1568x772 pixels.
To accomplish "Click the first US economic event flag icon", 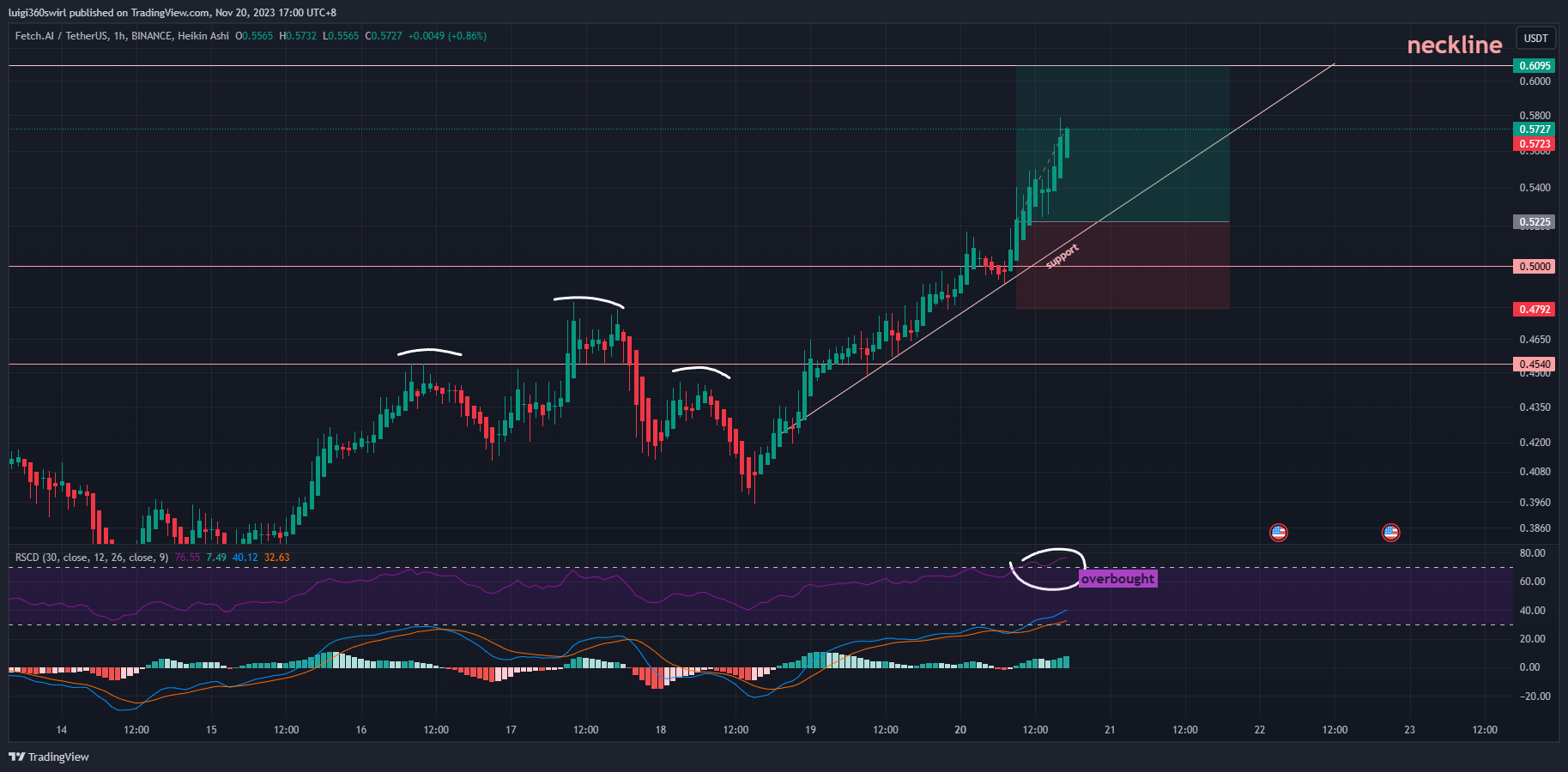I will [1279, 533].
